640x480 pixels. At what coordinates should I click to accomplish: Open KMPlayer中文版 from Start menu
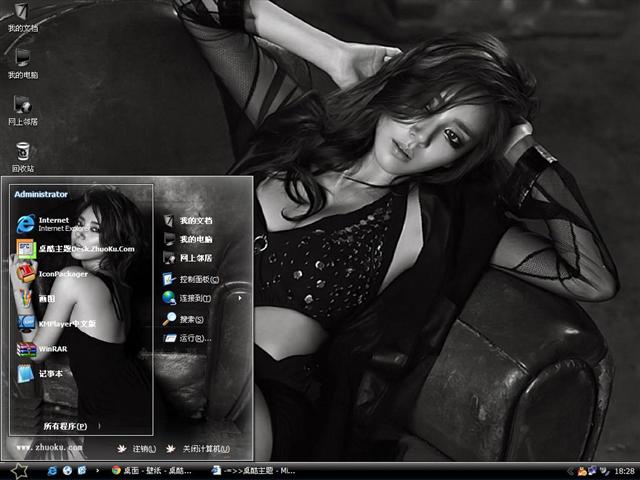click(x=65, y=324)
